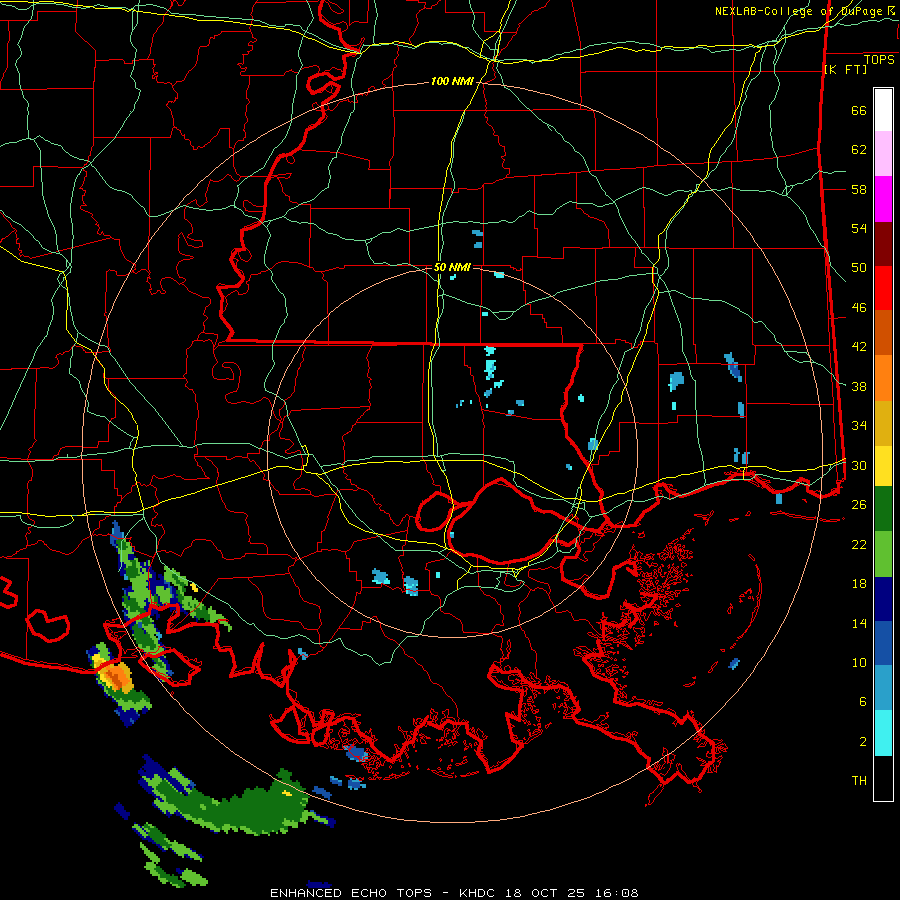Click the white 66 kft color swatch
900x900 pixels.
(x=883, y=110)
